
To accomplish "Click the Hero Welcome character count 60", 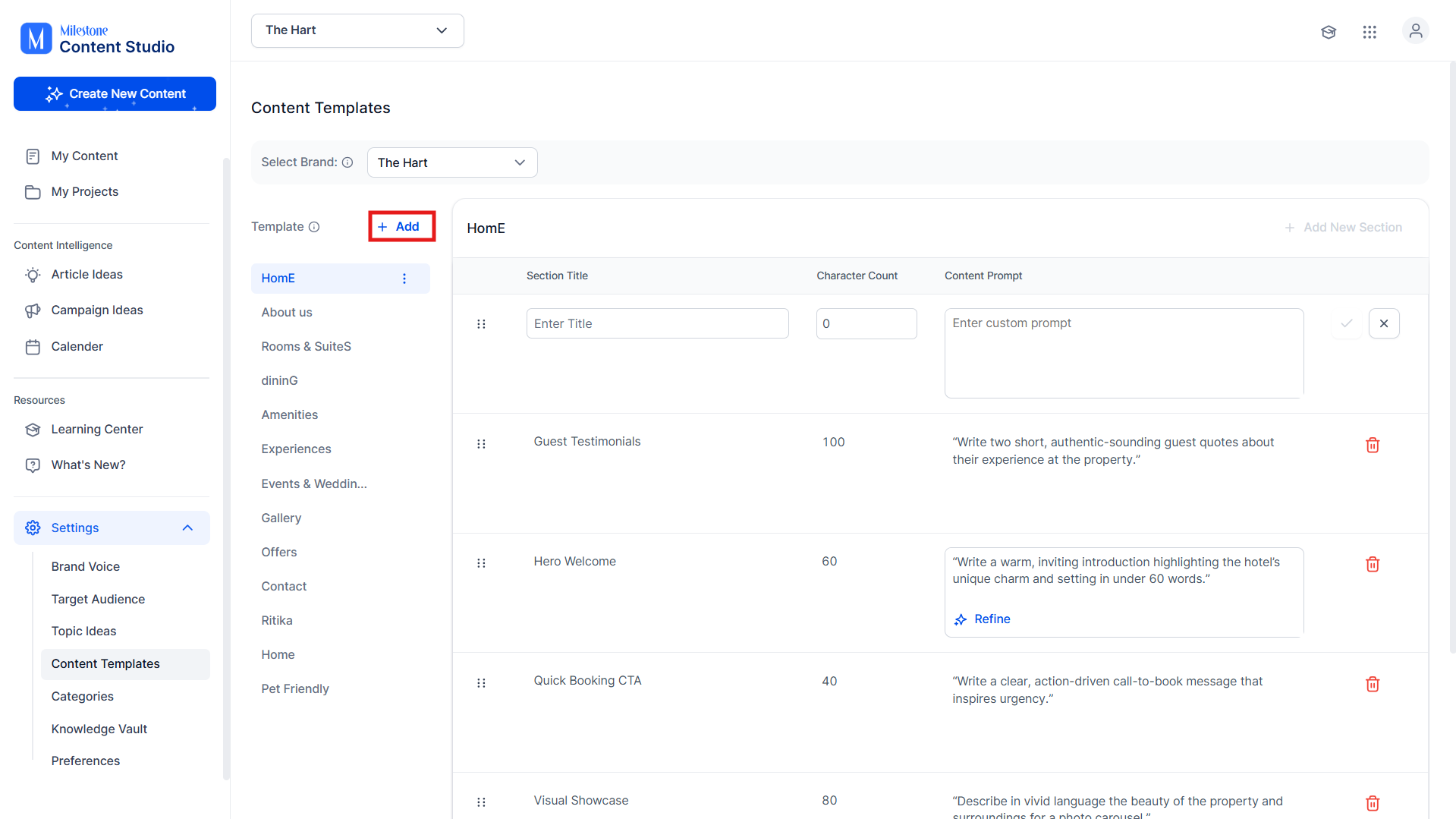I will 829,562.
